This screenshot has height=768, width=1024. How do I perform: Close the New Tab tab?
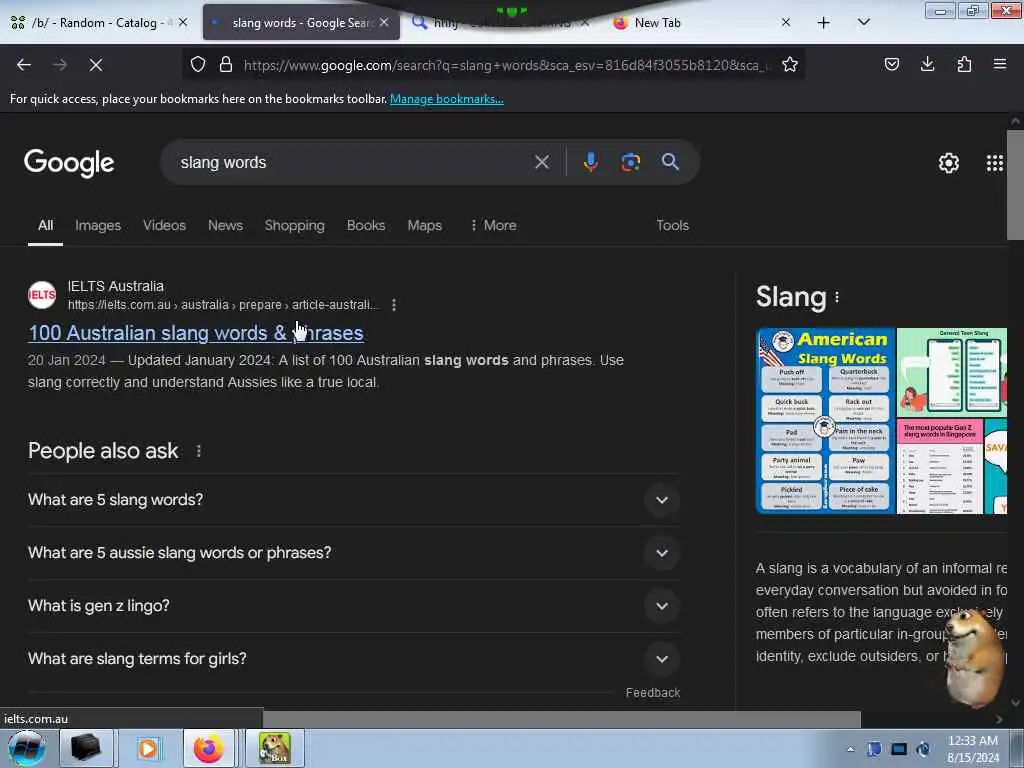[x=786, y=22]
